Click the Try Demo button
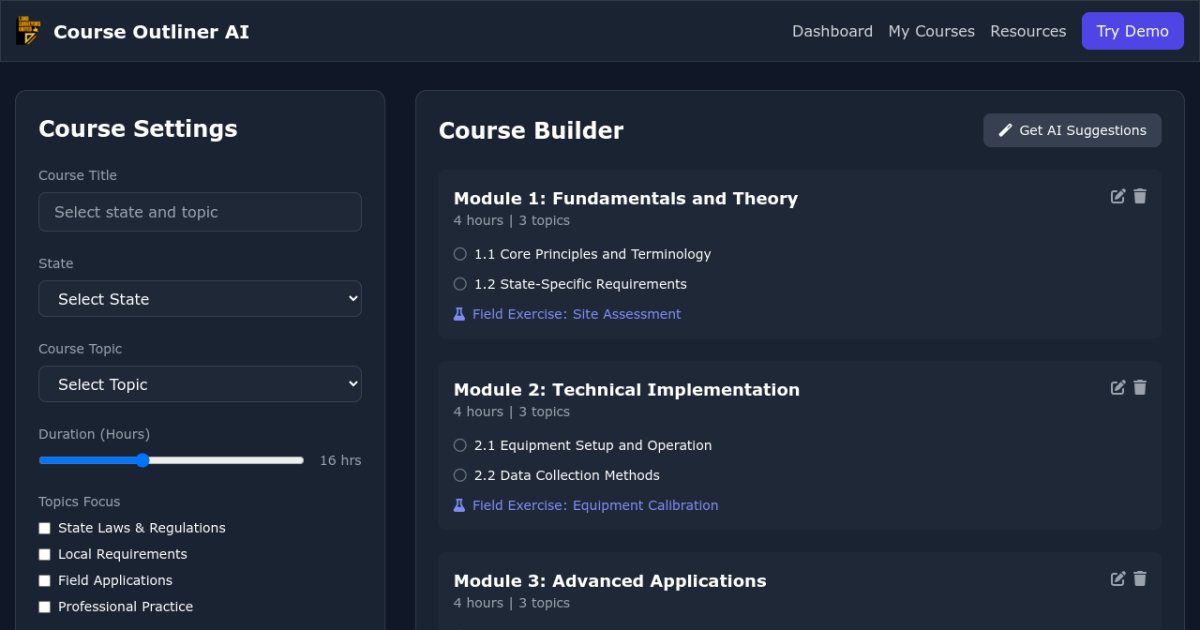Image resolution: width=1200 pixels, height=630 pixels. coord(1133,31)
